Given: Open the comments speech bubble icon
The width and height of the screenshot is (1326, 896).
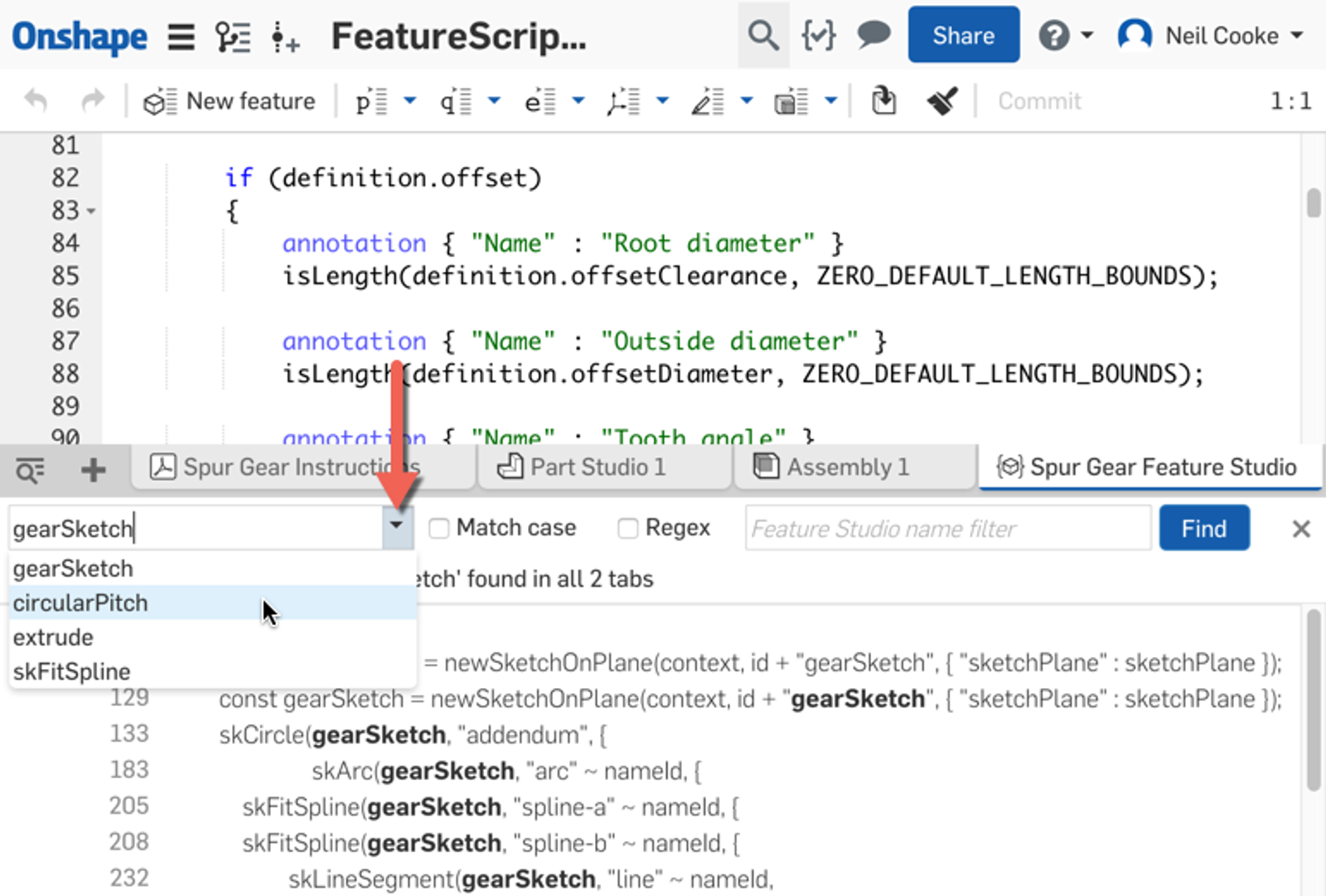Looking at the screenshot, I should [873, 36].
